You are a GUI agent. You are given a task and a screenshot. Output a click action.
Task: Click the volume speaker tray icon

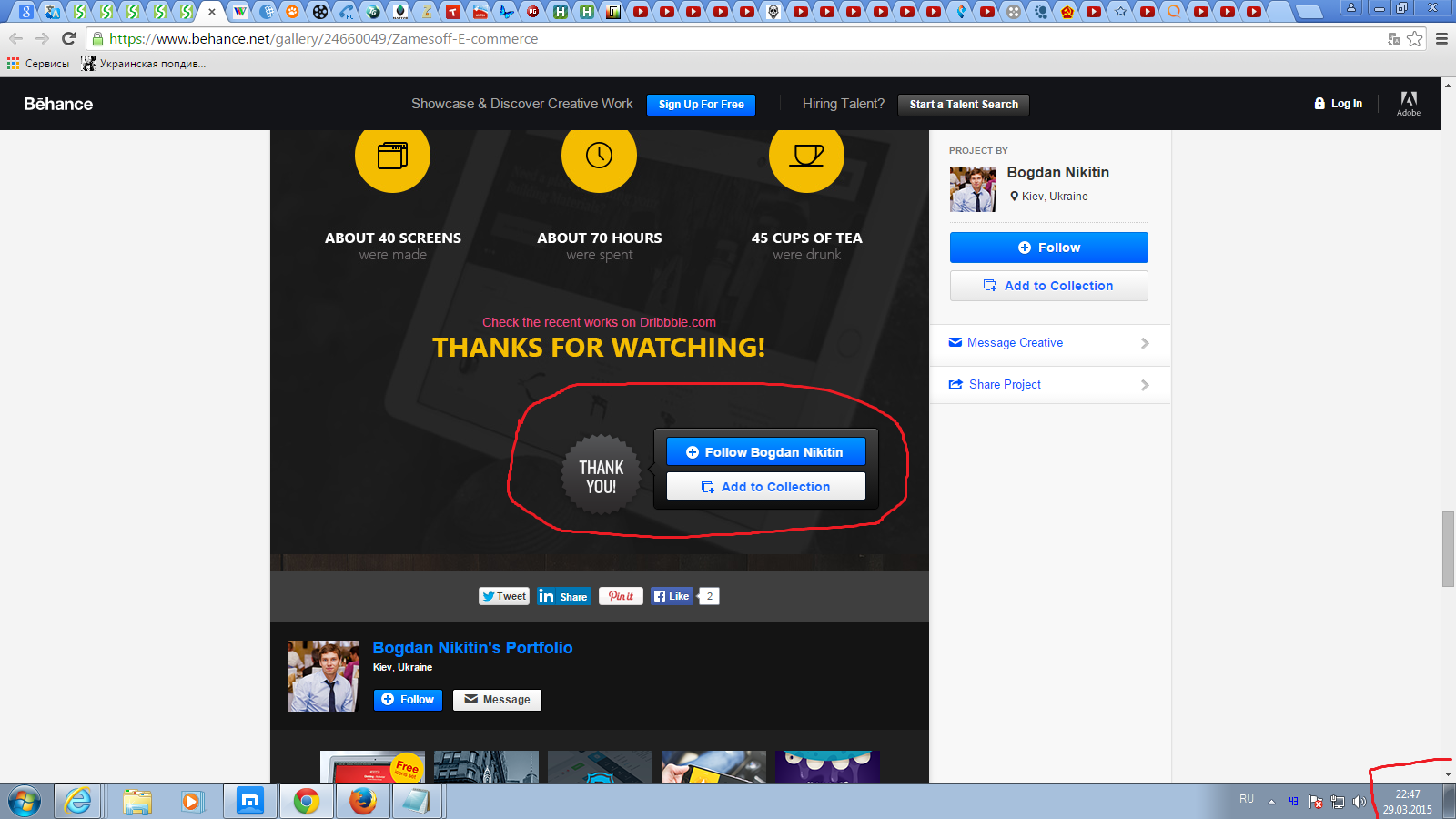pyautogui.click(x=1359, y=802)
